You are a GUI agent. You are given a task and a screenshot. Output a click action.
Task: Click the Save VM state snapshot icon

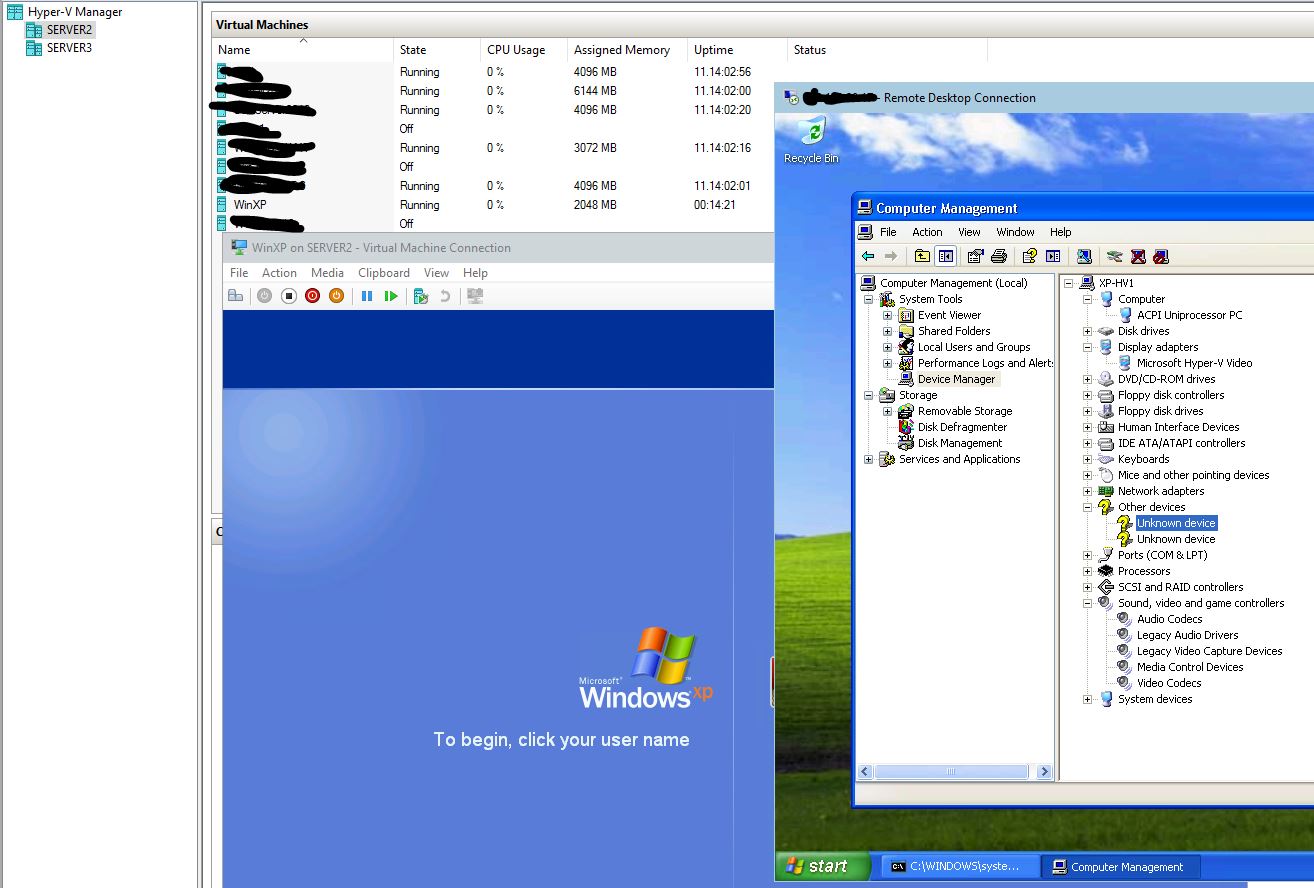point(422,295)
